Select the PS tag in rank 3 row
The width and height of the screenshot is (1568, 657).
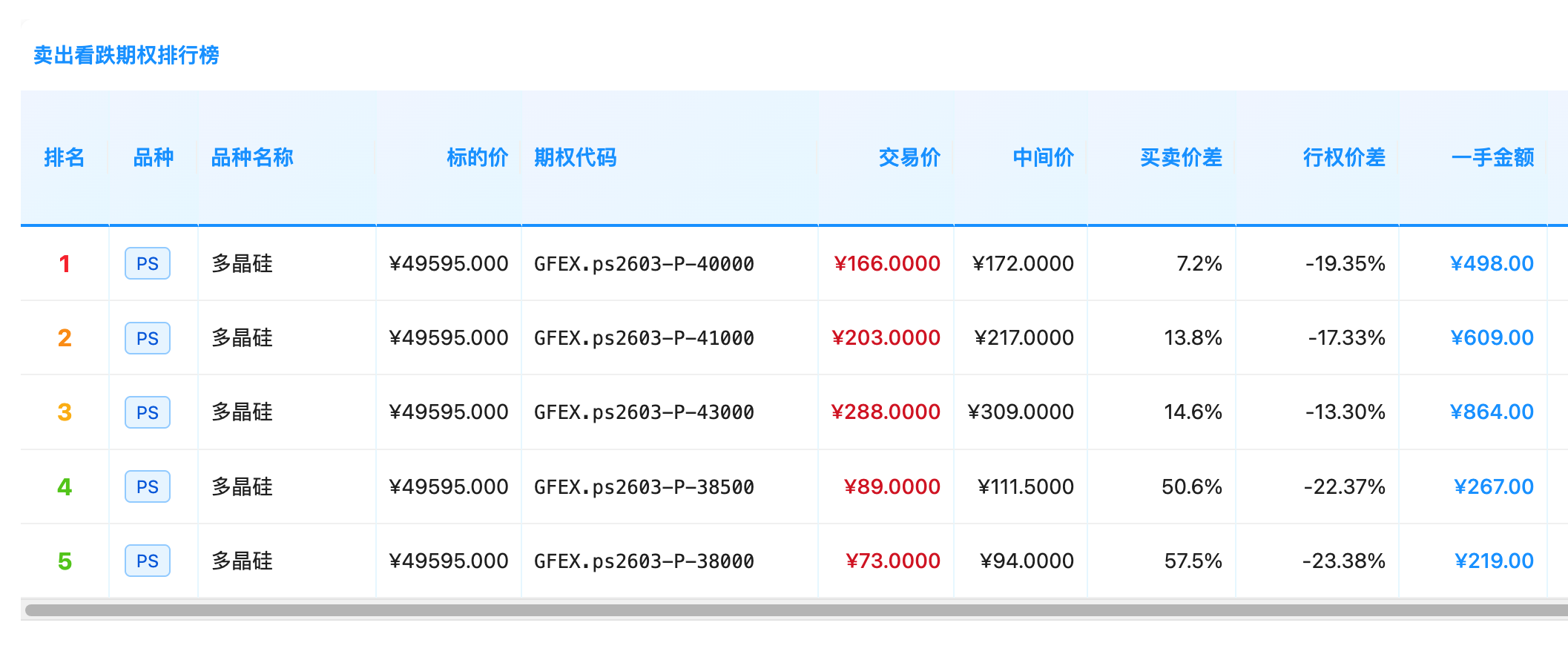(148, 412)
